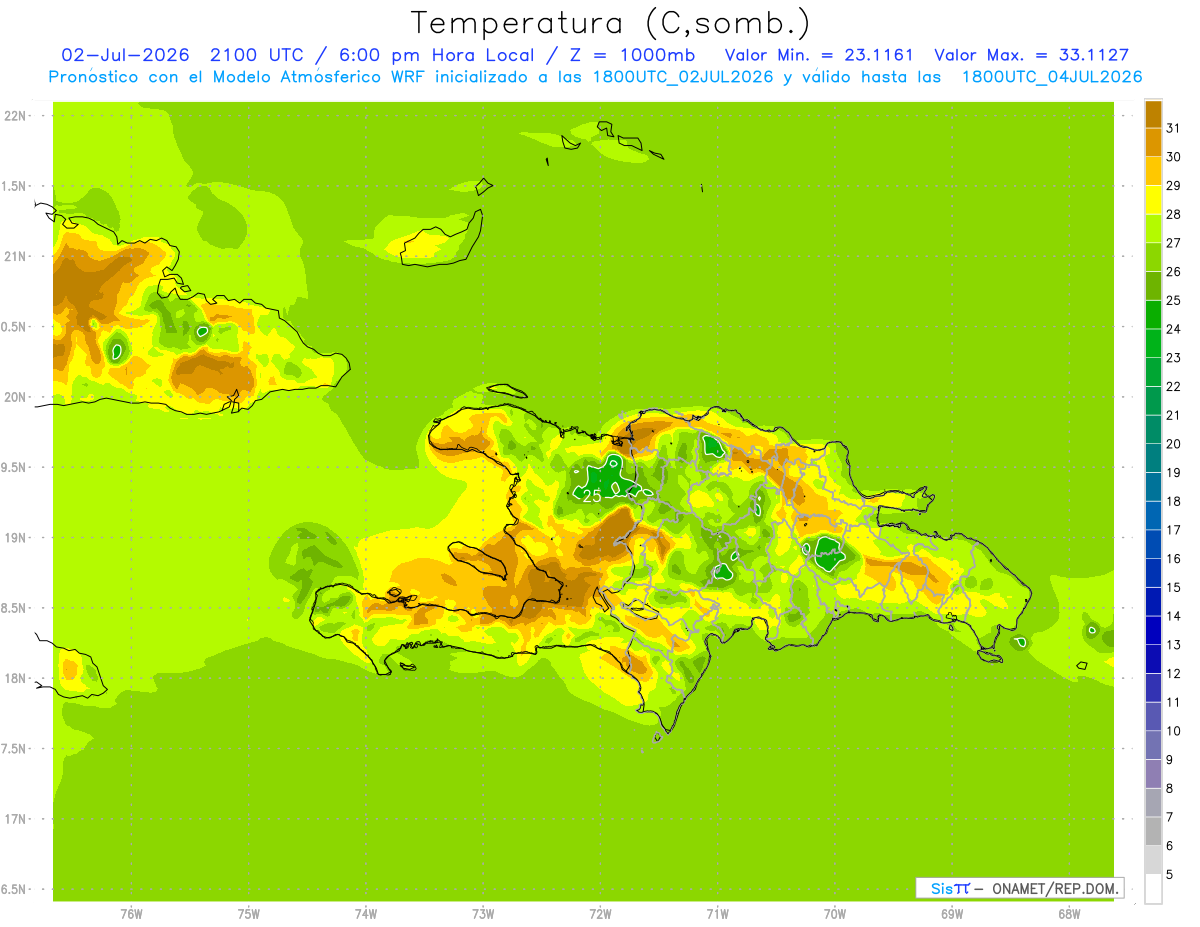Click the orange legend swatch between 29 and 30

pyautogui.click(x=1153, y=171)
